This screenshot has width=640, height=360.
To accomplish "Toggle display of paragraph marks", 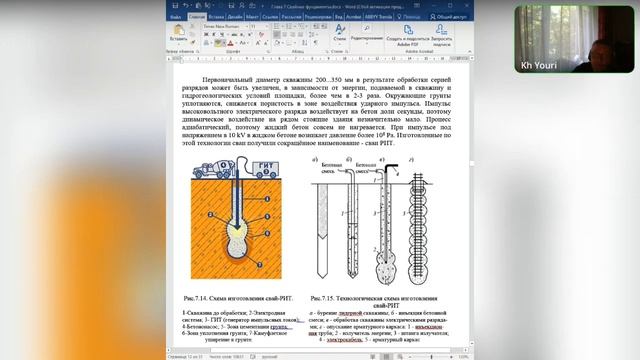I will tap(316, 42).
